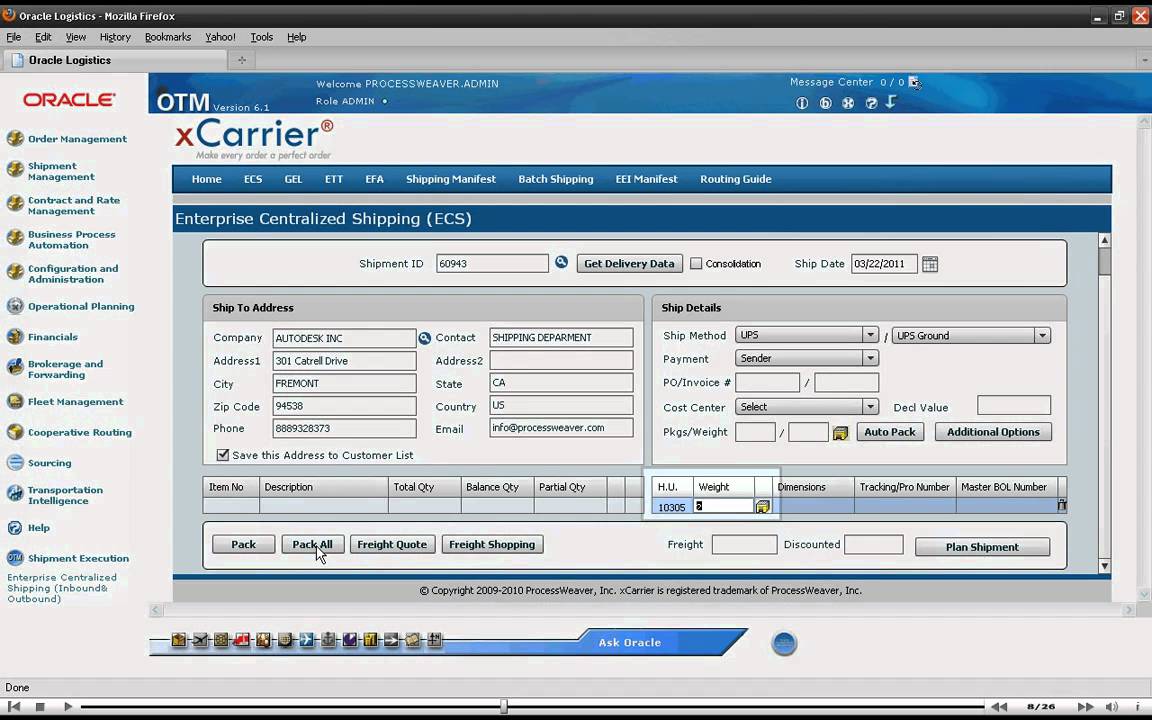Click the volume speaker icon
Image resolution: width=1152 pixels, height=720 pixels.
coord(1112,706)
